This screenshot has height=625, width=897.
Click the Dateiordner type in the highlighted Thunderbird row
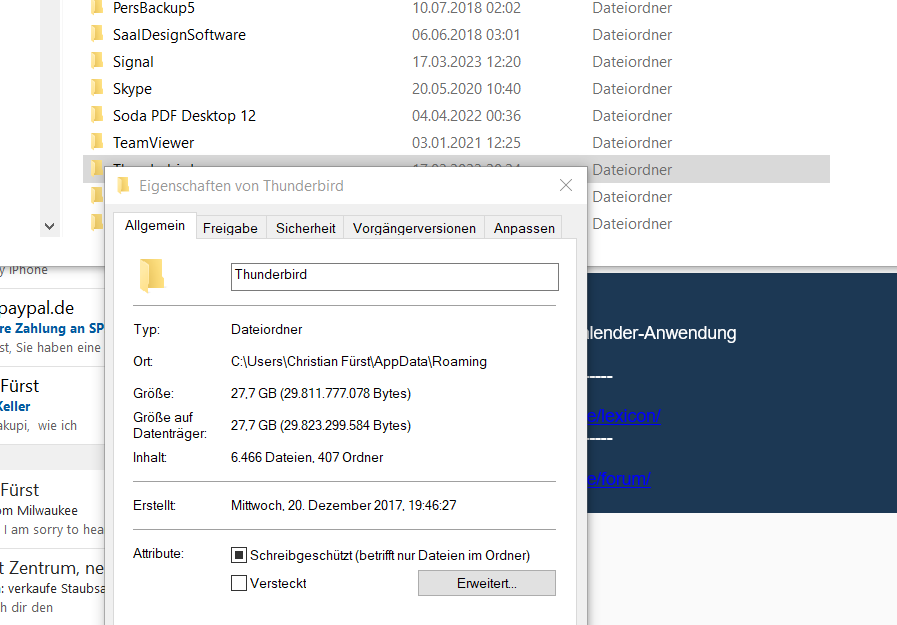tap(632, 170)
